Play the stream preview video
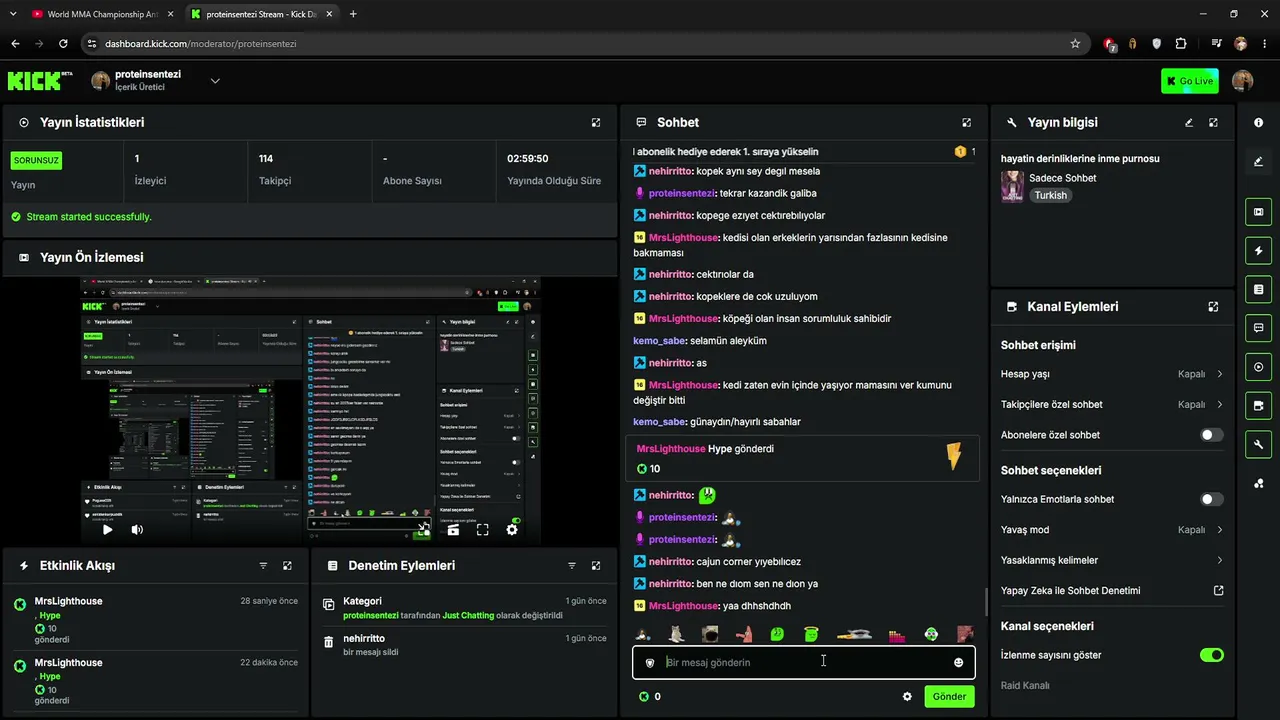The height and width of the screenshot is (720, 1280). click(108, 530)
